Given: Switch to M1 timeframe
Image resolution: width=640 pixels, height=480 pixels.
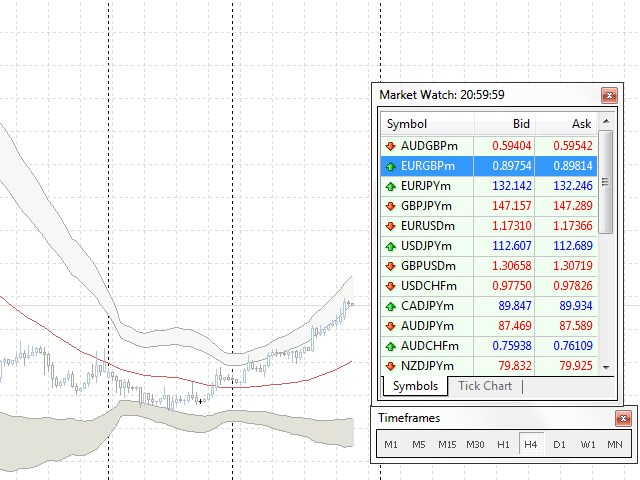Looking at the screenshot, I should (x=391, y=444).
